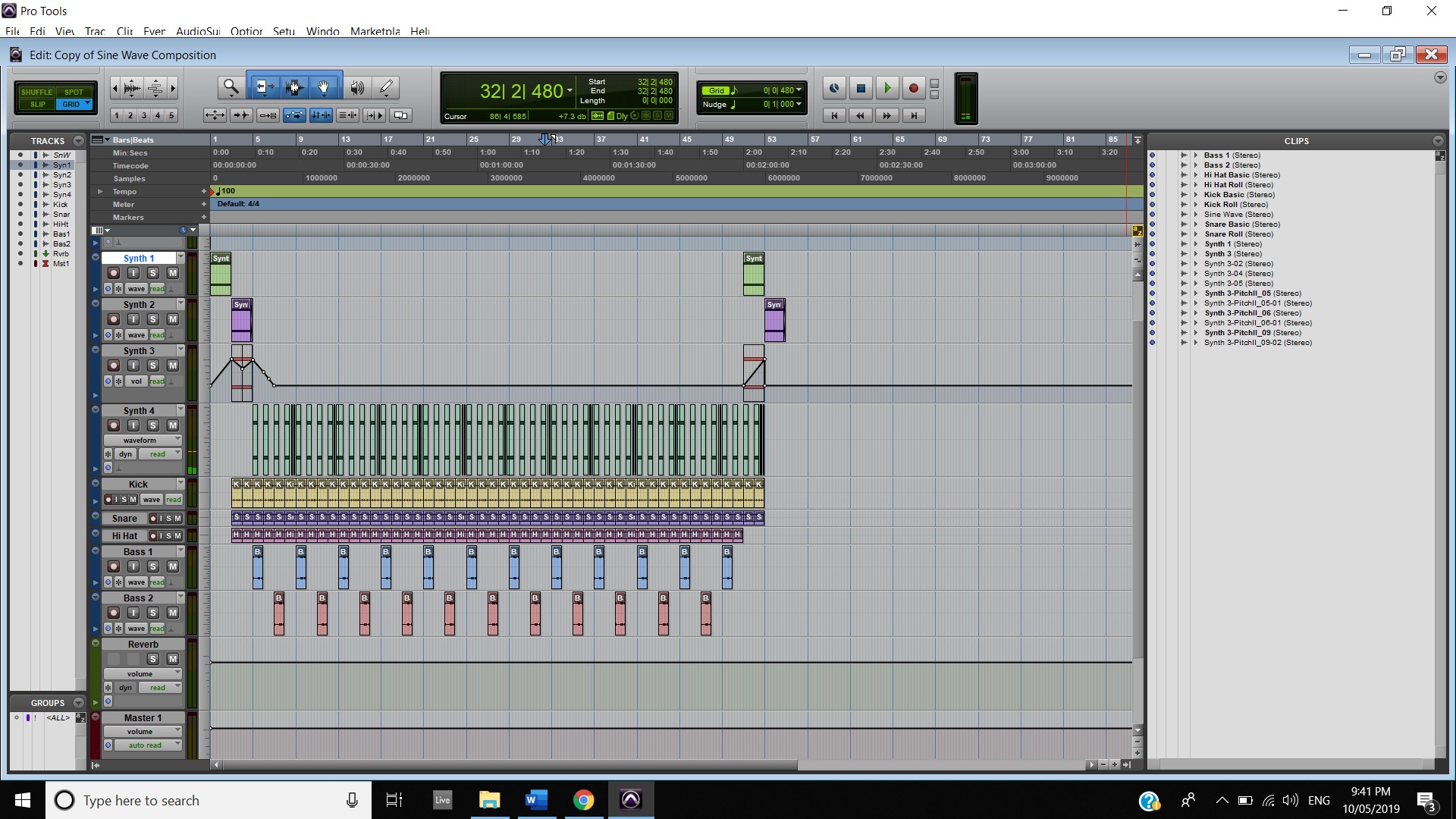Select the Grabber hand tool

324,88
